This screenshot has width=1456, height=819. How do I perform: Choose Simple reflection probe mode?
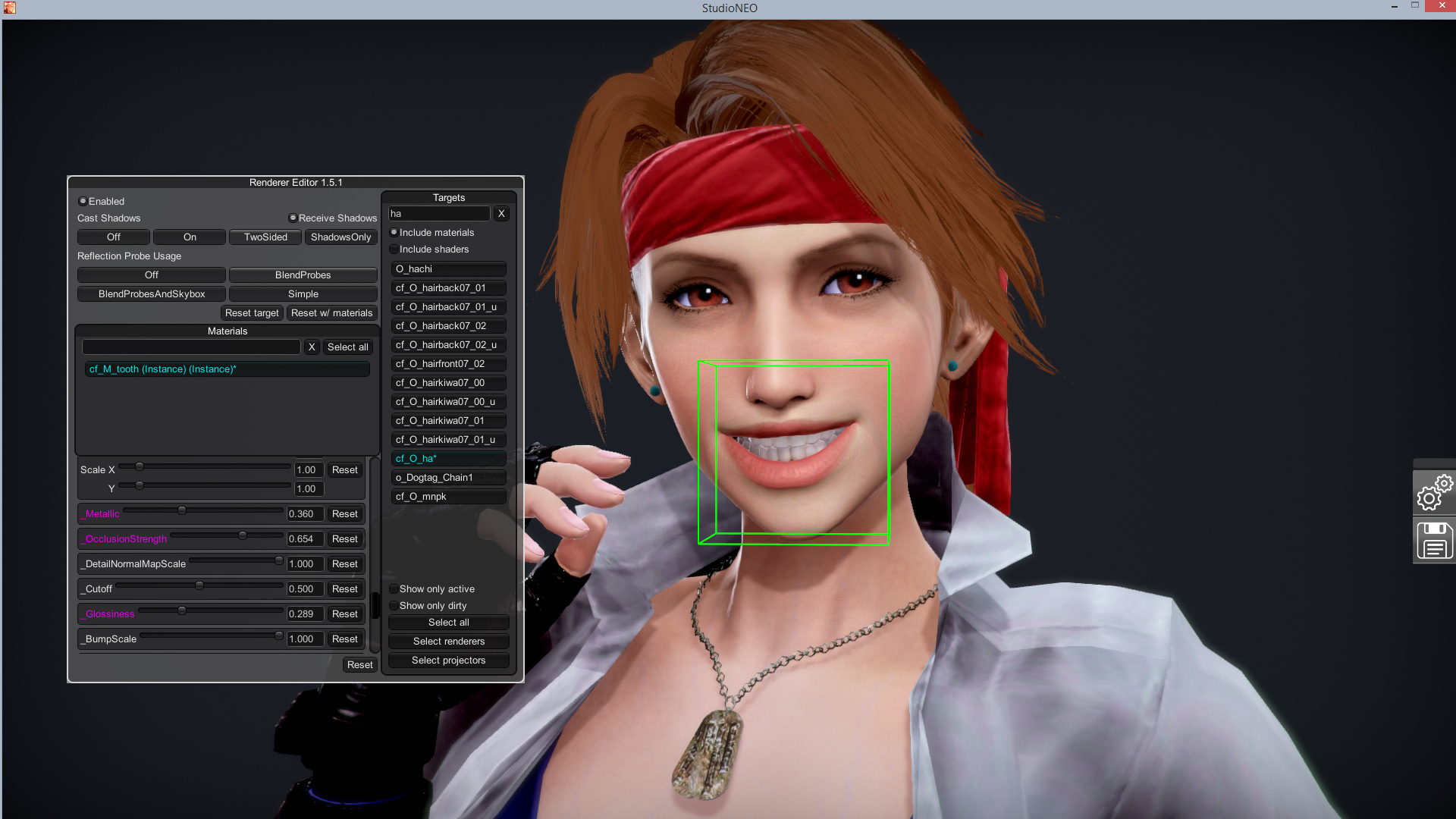click(x=303, y=293)
